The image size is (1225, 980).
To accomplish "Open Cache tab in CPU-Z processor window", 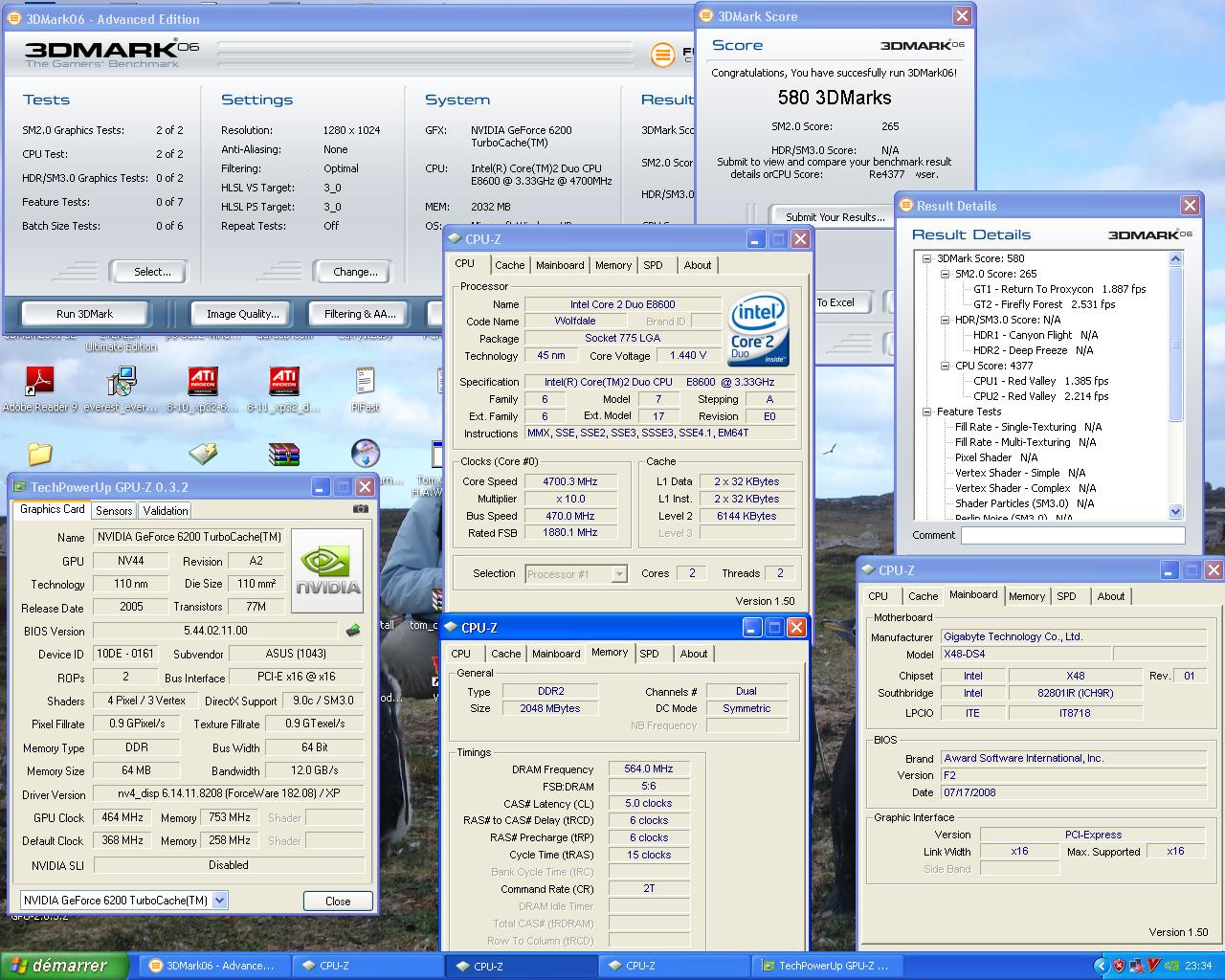I will click(510, 265).
